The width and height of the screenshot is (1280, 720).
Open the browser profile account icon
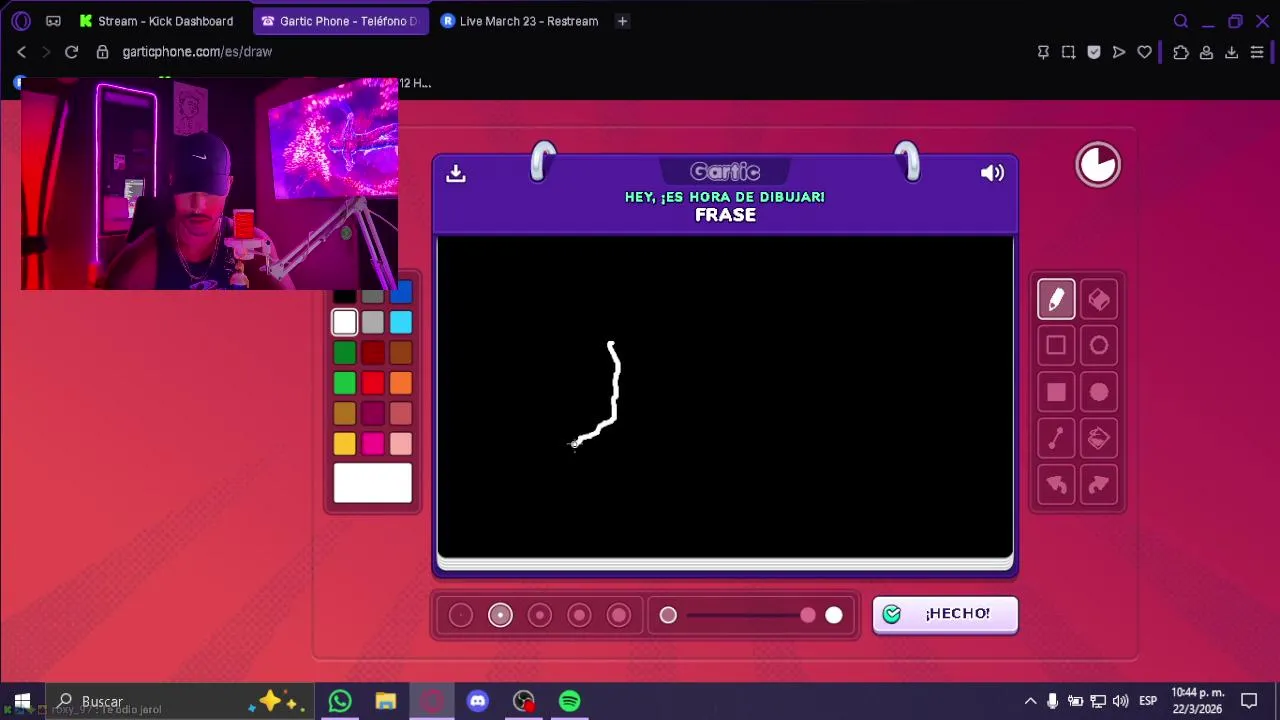coord(1206,52)
